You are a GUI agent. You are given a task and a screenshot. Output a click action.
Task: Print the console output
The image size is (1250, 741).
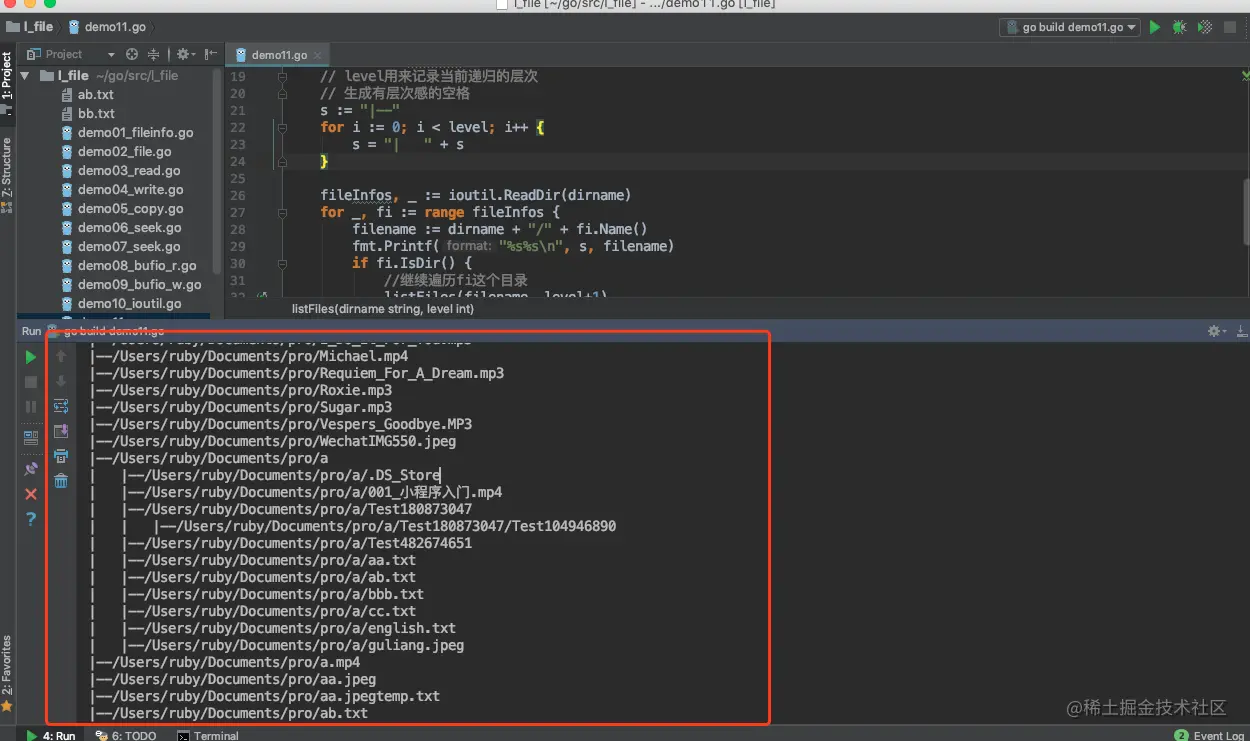pos(61,456)
